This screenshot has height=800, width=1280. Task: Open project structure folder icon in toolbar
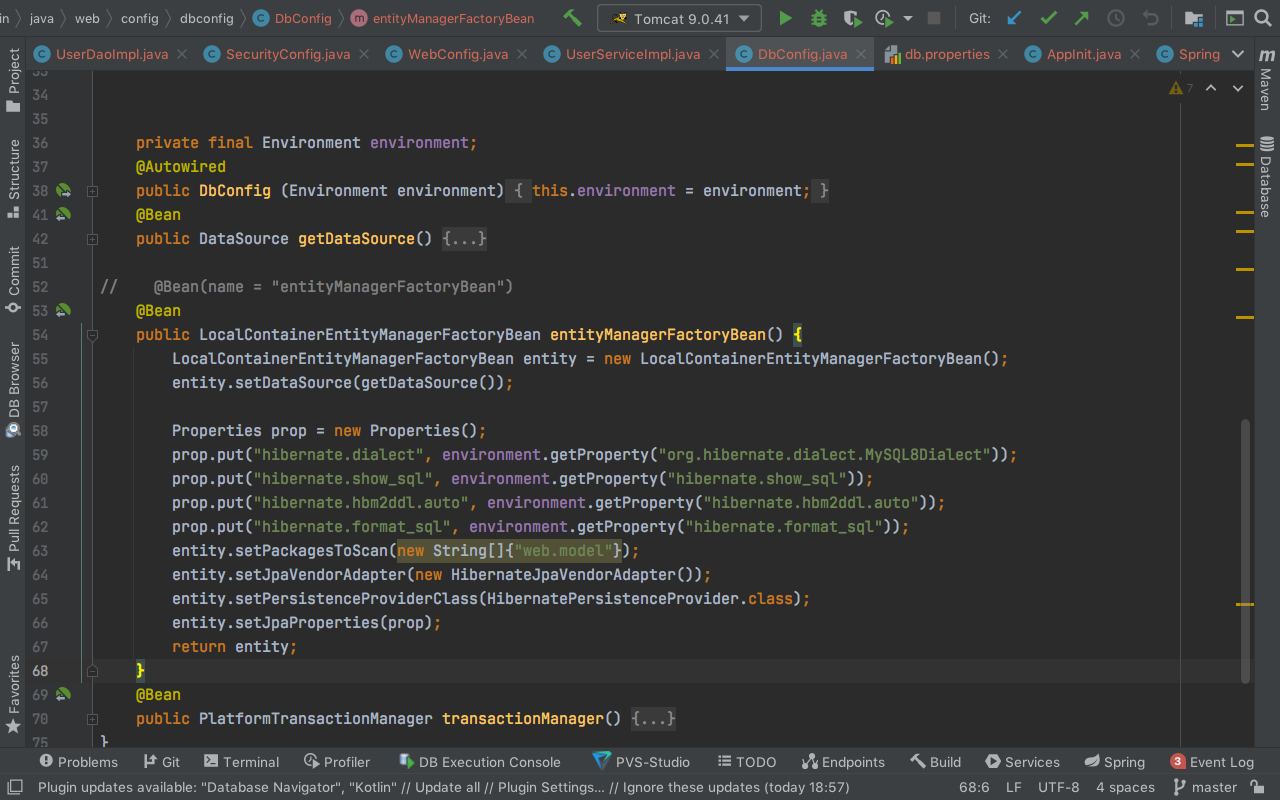click(1193, 18)
